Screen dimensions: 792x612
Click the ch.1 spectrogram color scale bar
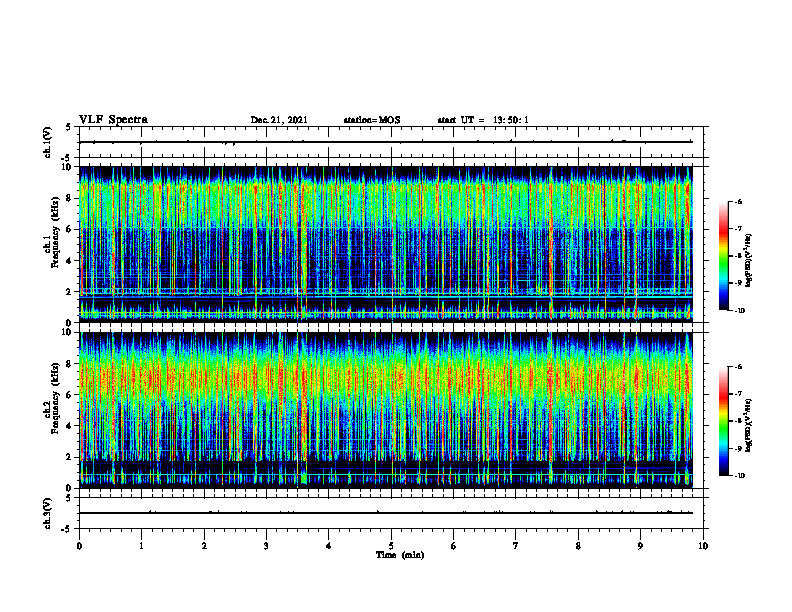pos(724,256)
